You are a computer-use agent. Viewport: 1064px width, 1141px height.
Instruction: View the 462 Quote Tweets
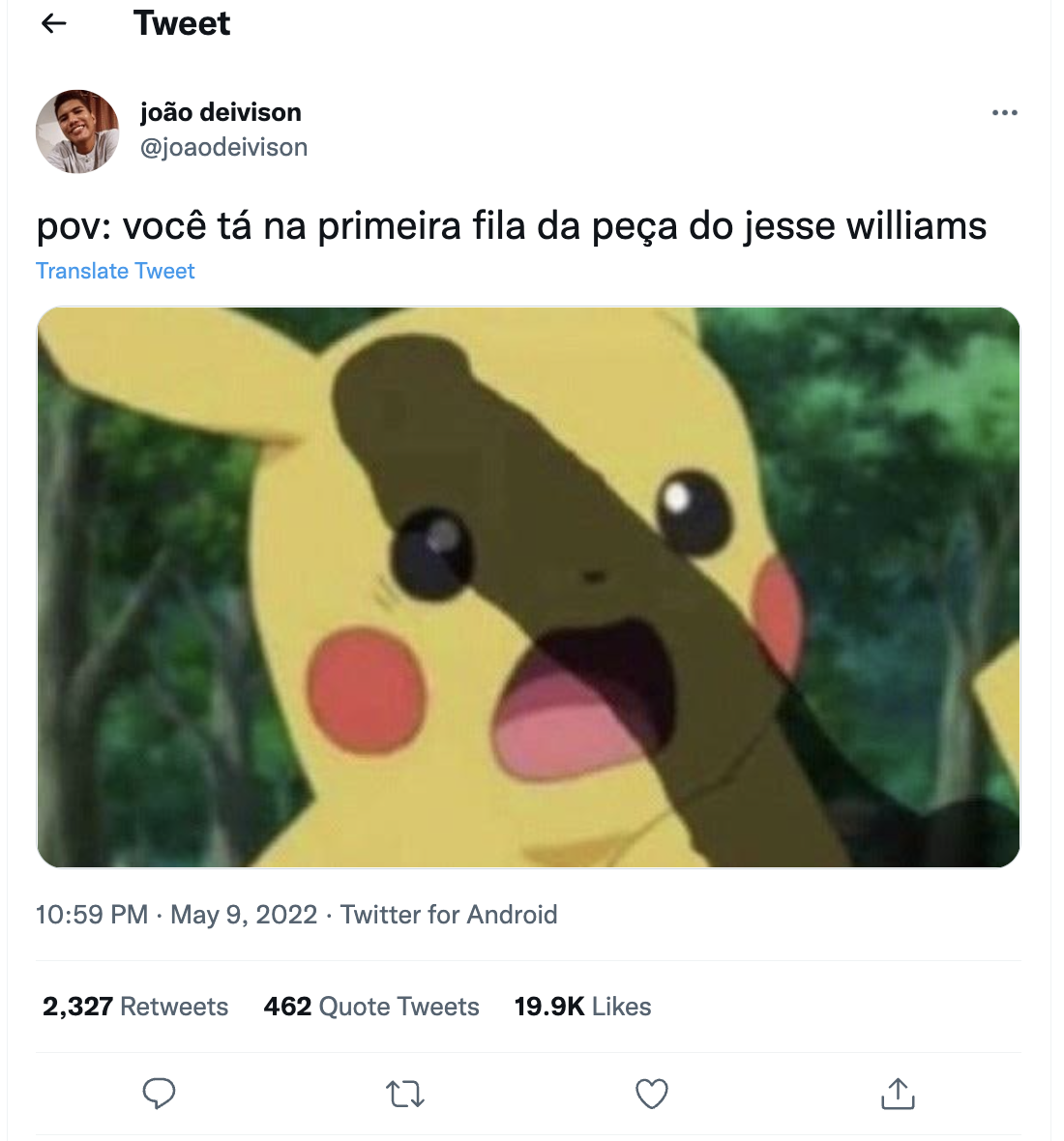coord(371,1007)
